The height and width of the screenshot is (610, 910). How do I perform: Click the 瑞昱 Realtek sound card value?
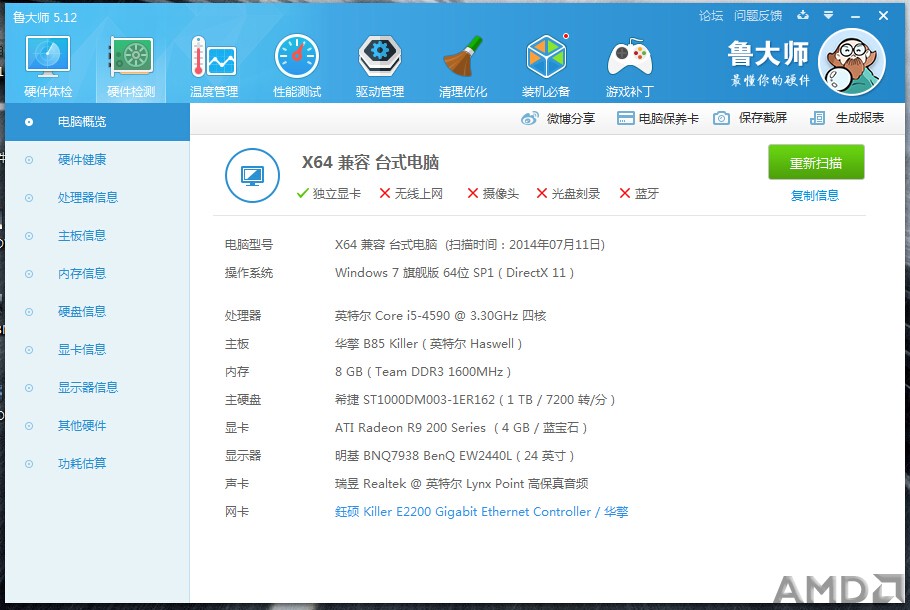(461, 484)
